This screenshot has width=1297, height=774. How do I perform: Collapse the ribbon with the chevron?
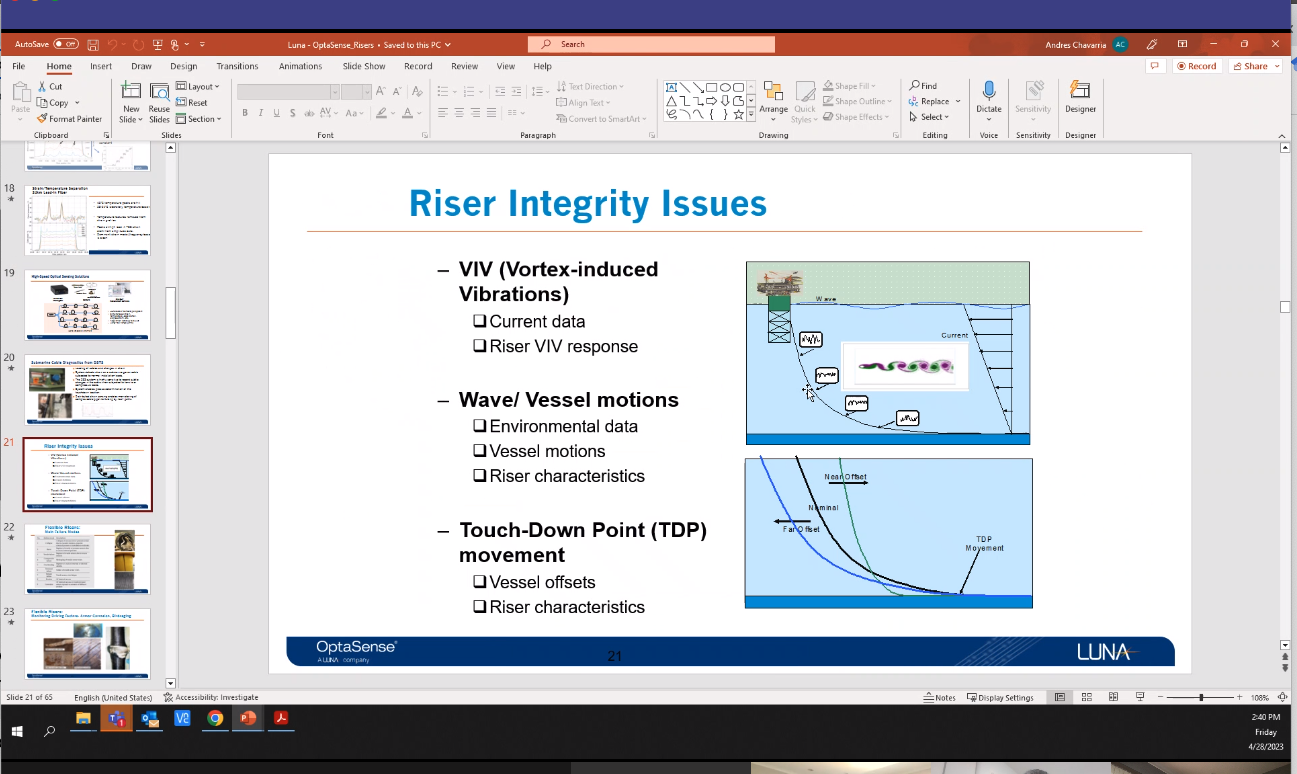pyautogui.click(x=1284, y=135)
